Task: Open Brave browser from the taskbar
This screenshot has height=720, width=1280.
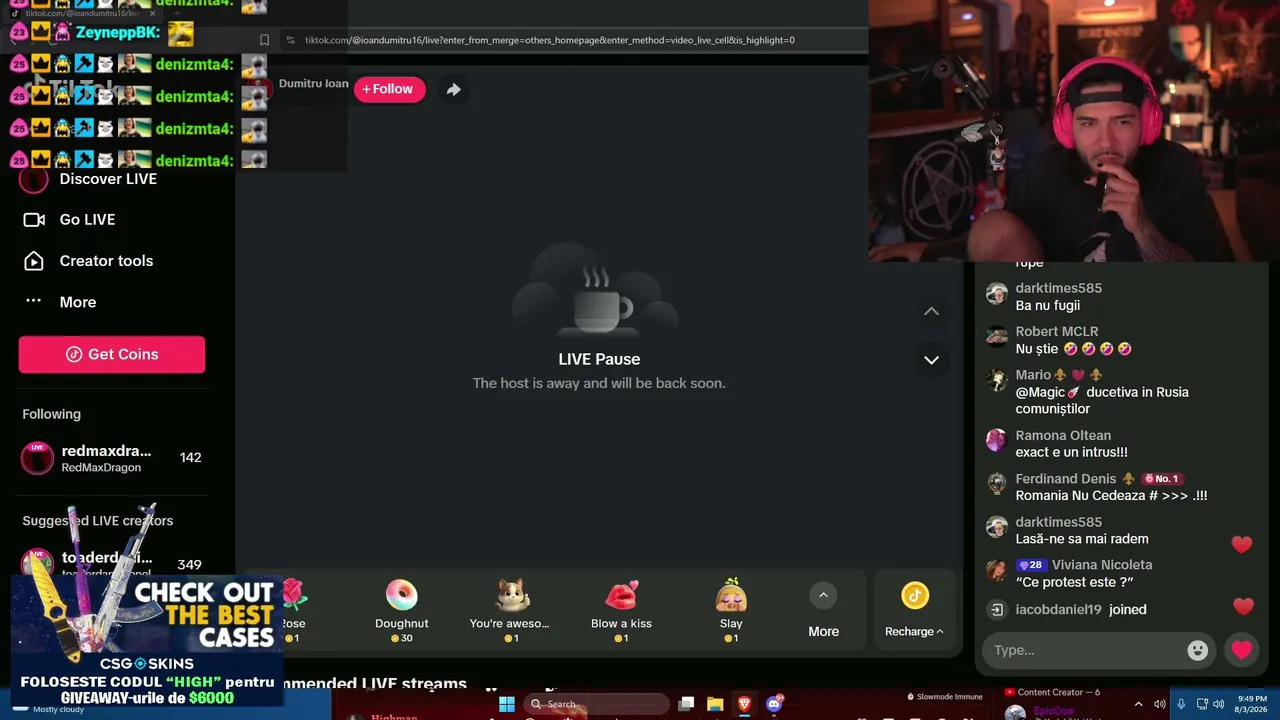Action: (x=744, y=704)
